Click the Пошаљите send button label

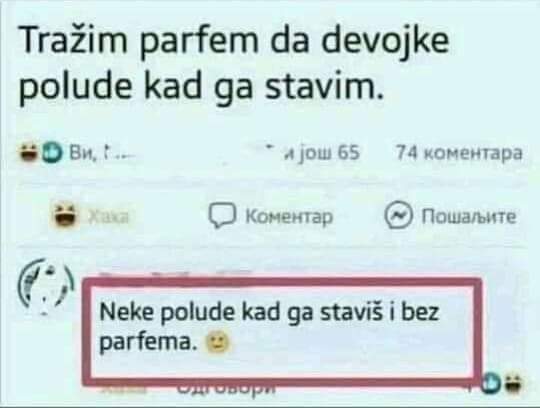coord(469,217)
